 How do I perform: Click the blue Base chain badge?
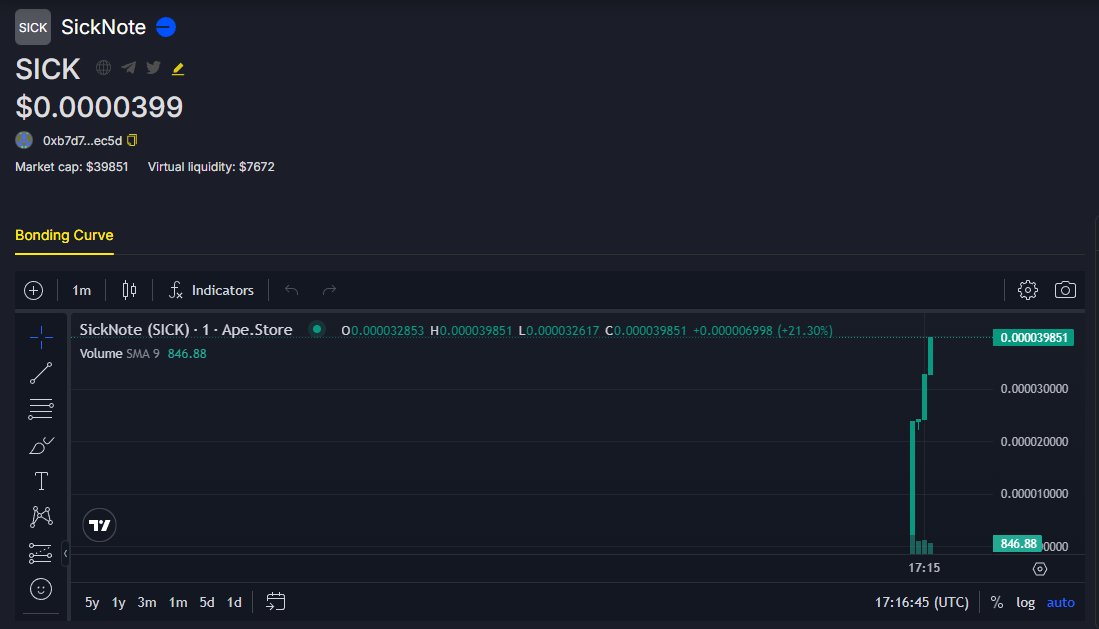coord(166,27)
